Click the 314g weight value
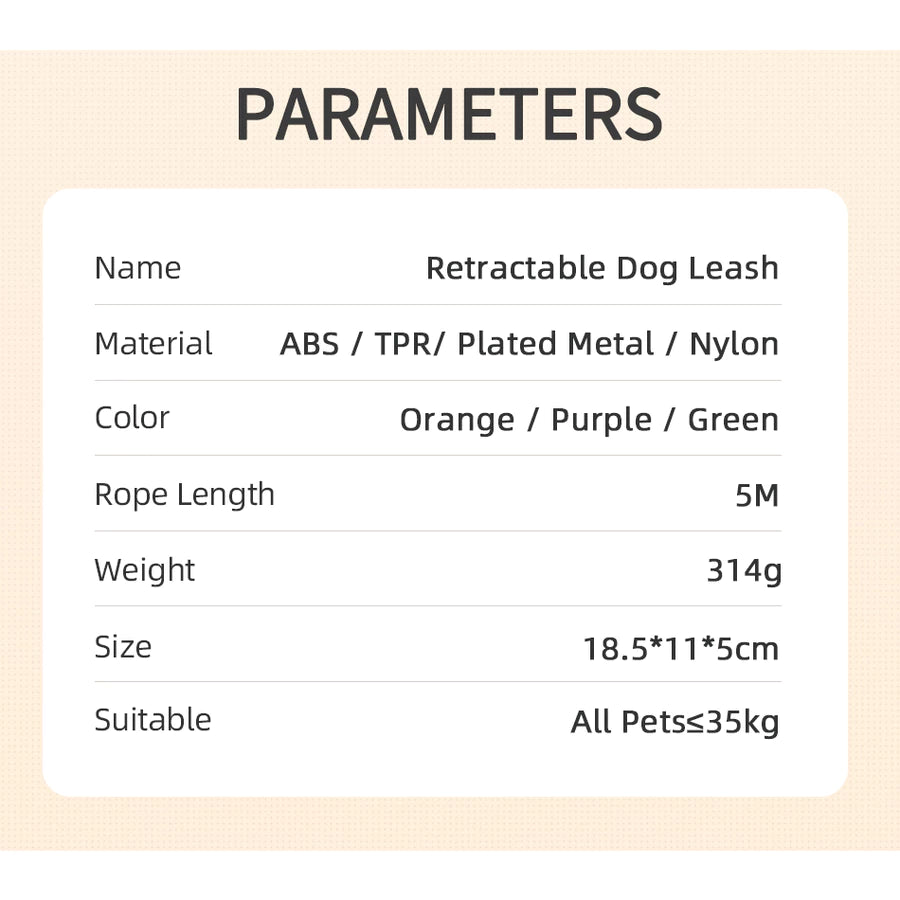This screenshot has width=900, height=900. click(744, 571)
